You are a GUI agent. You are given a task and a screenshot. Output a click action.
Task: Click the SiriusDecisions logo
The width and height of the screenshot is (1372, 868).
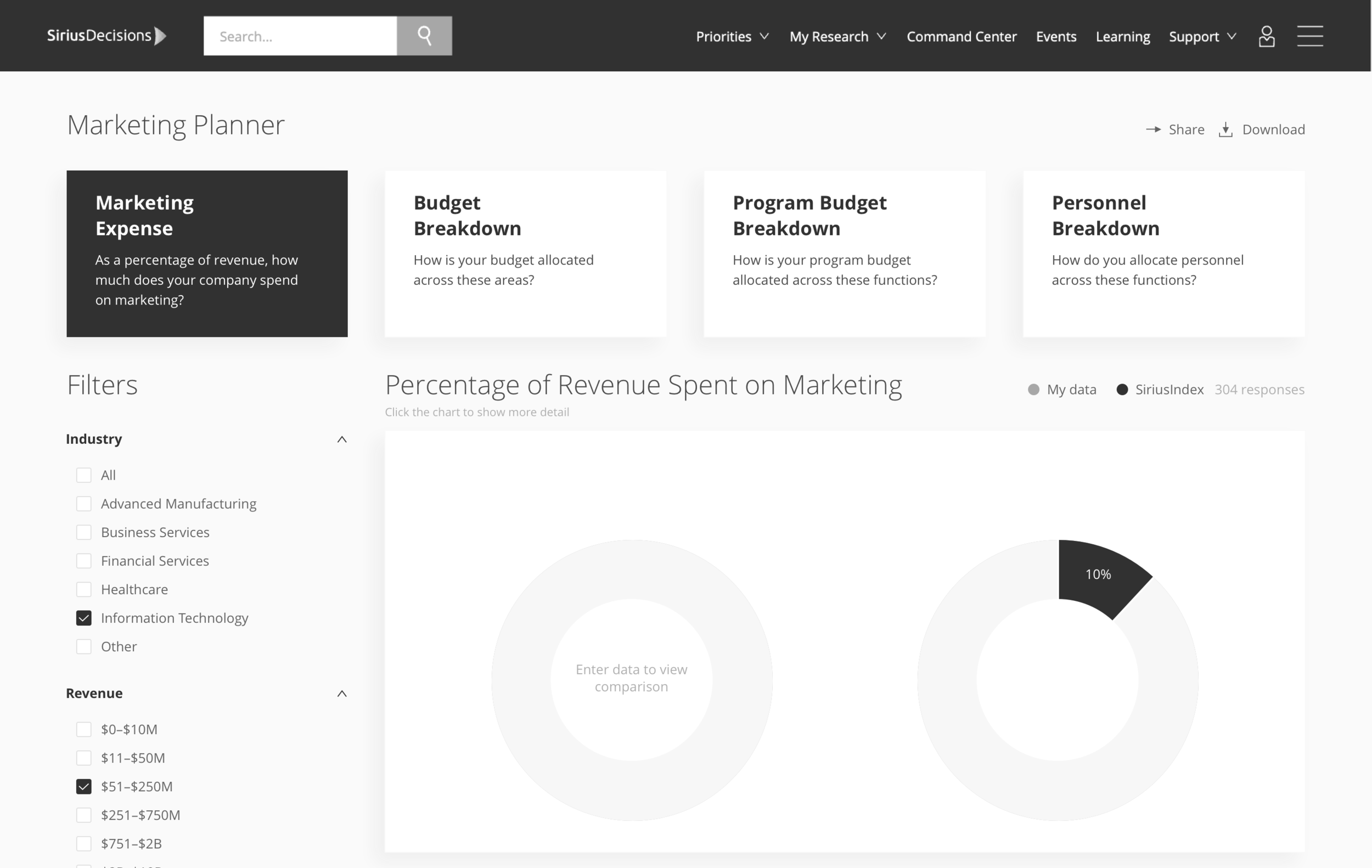[x=106, y=36]
